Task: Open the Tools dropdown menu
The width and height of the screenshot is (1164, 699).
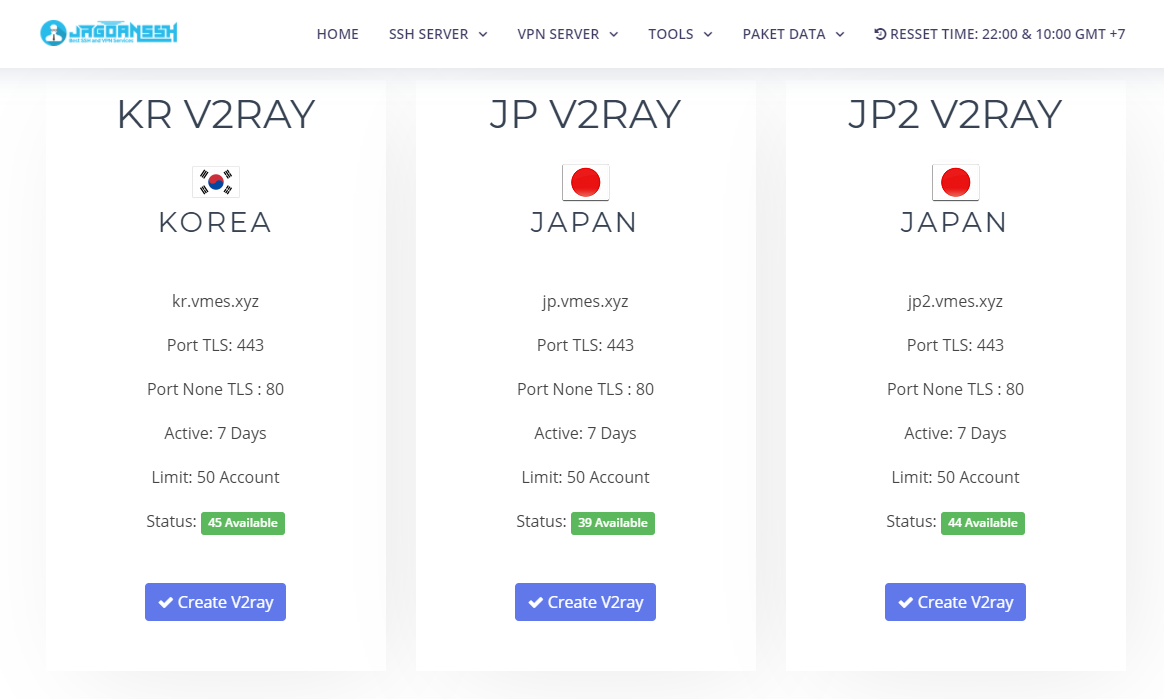Action: click(x=680, y=34)
